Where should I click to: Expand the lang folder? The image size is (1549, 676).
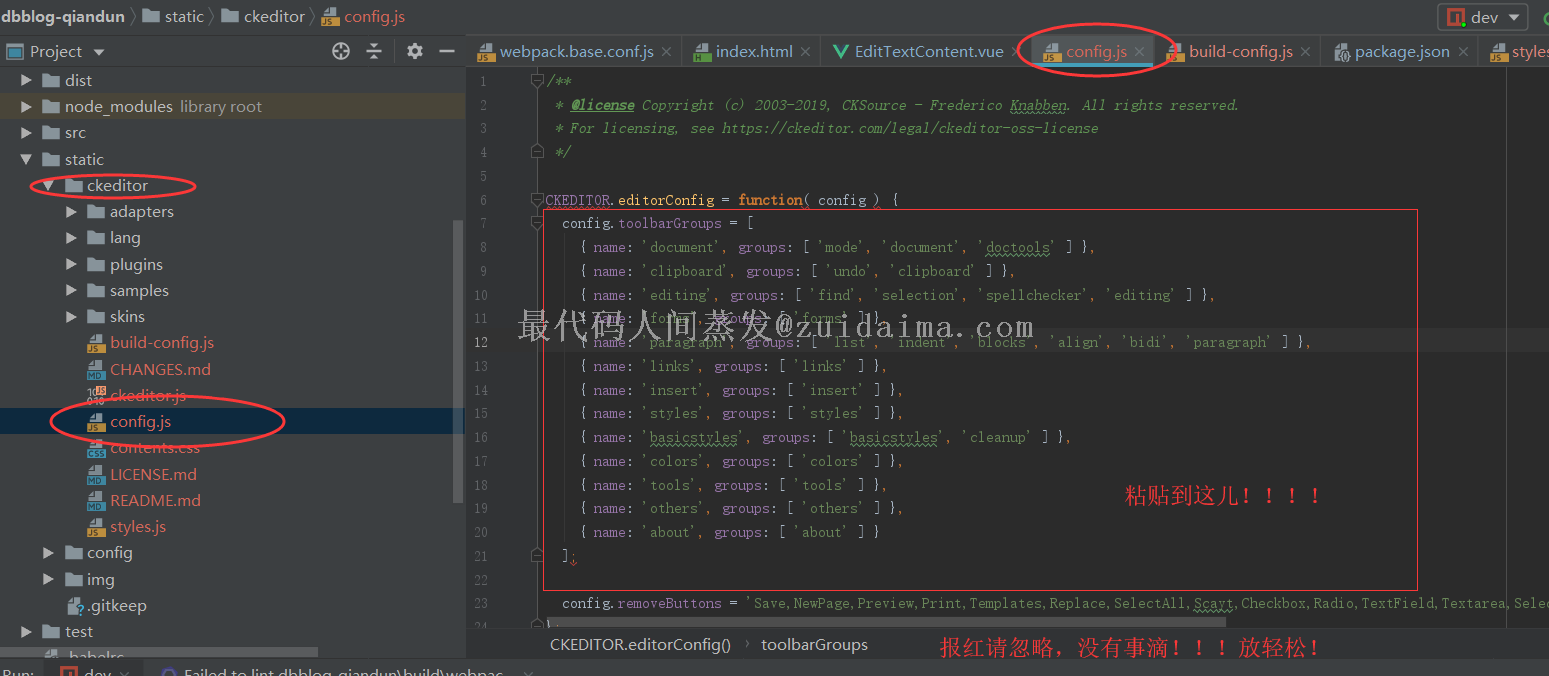point(71,237)
